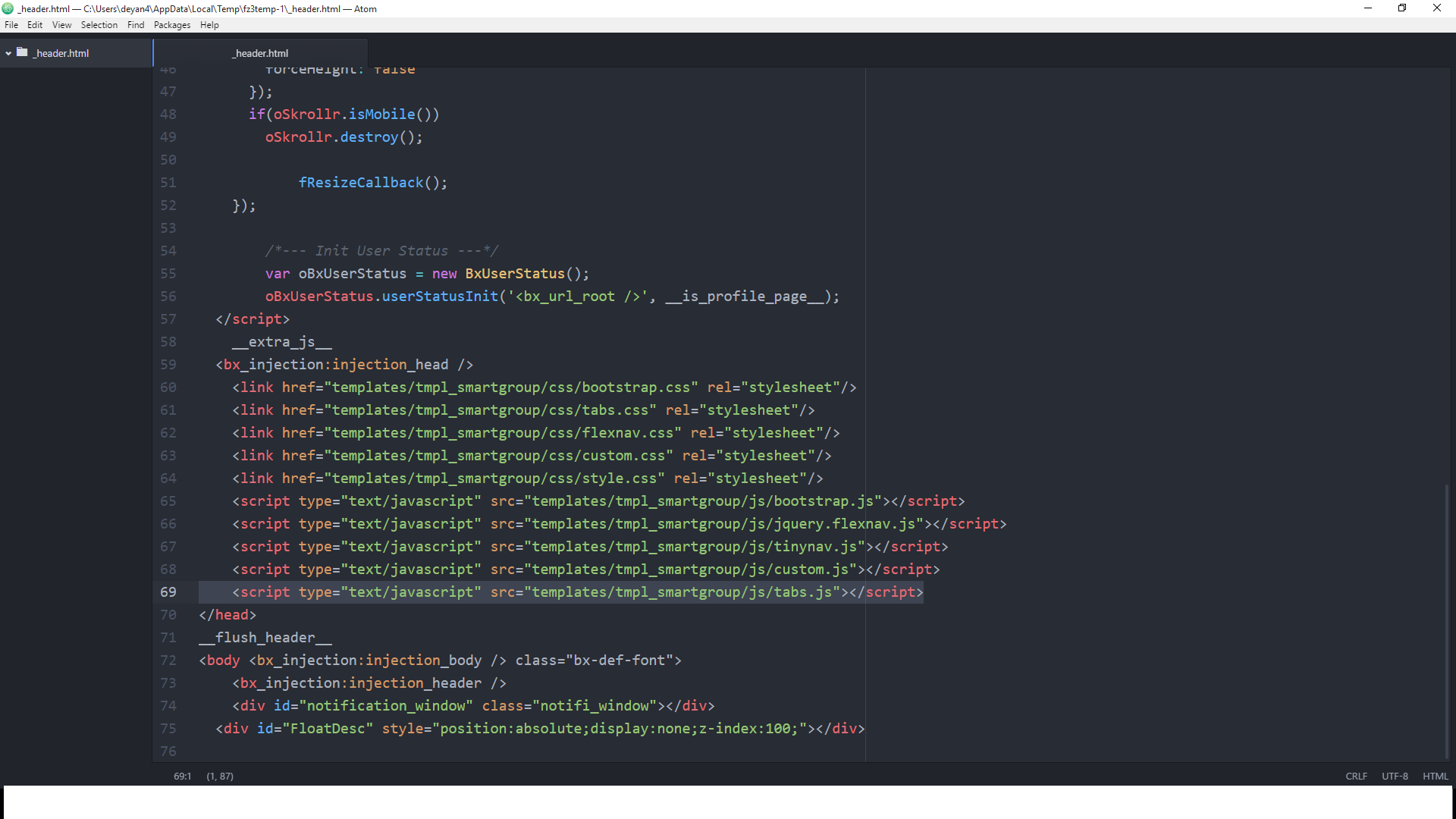
Task: Open the UTF-8 encoding selector
Action: (x=1395, y=776)
